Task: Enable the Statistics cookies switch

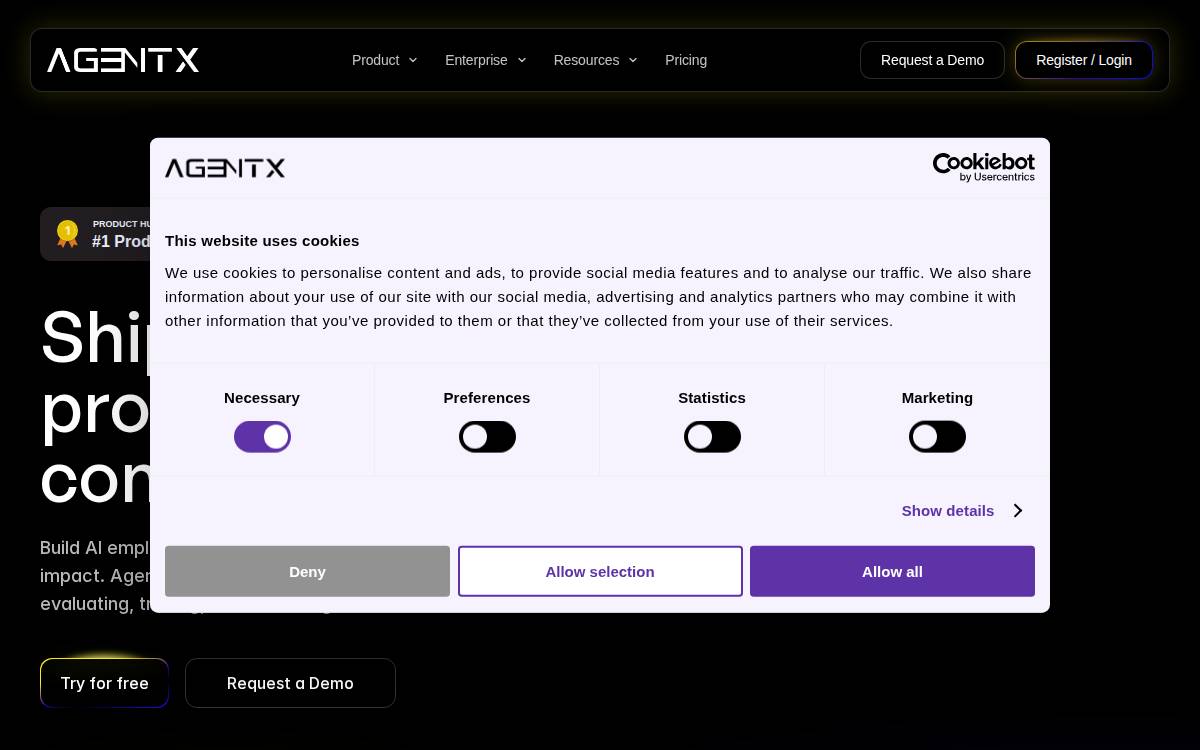Action: pyautogui.click(x=712, y=437)
